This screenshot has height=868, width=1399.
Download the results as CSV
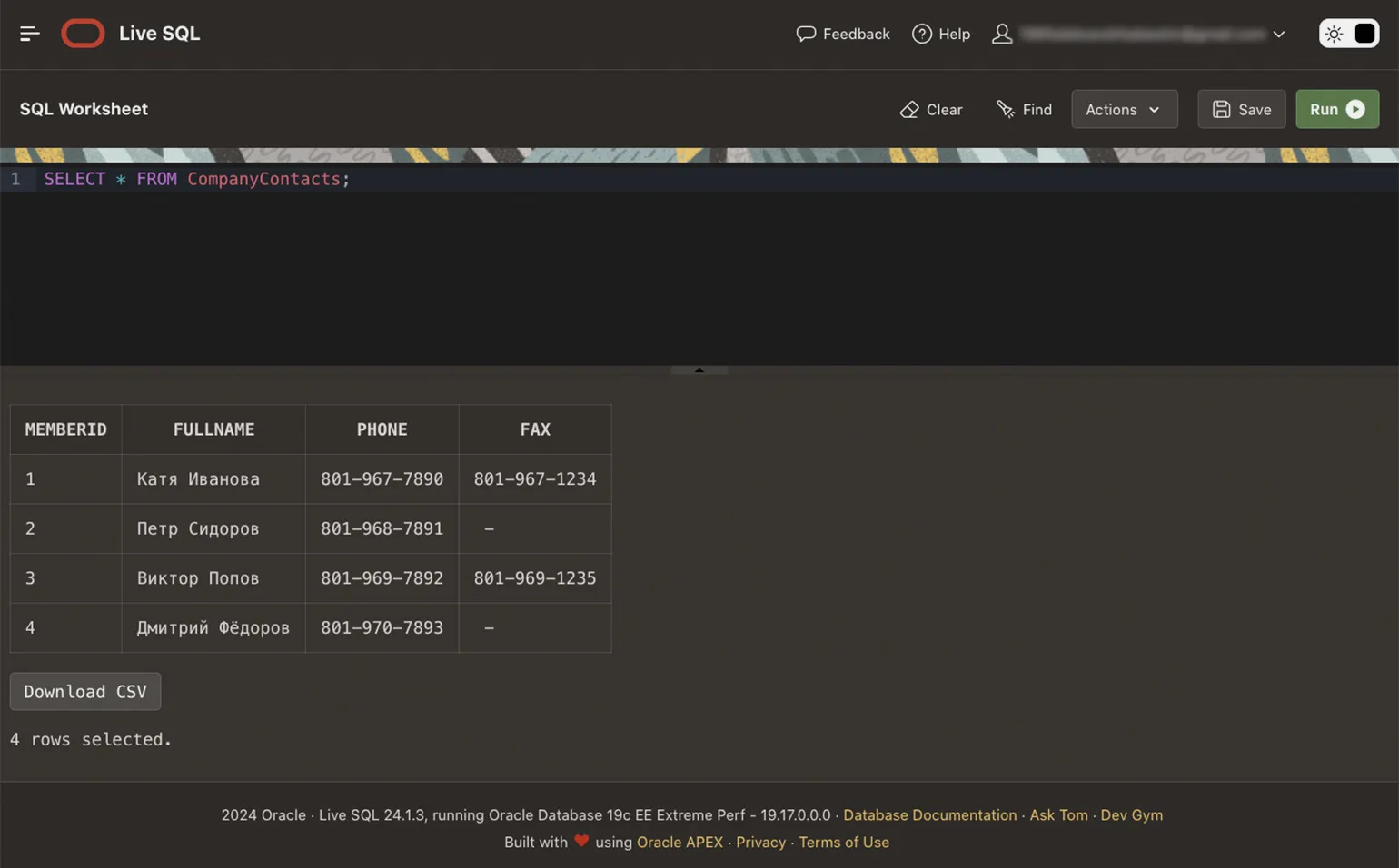[85, 692]
